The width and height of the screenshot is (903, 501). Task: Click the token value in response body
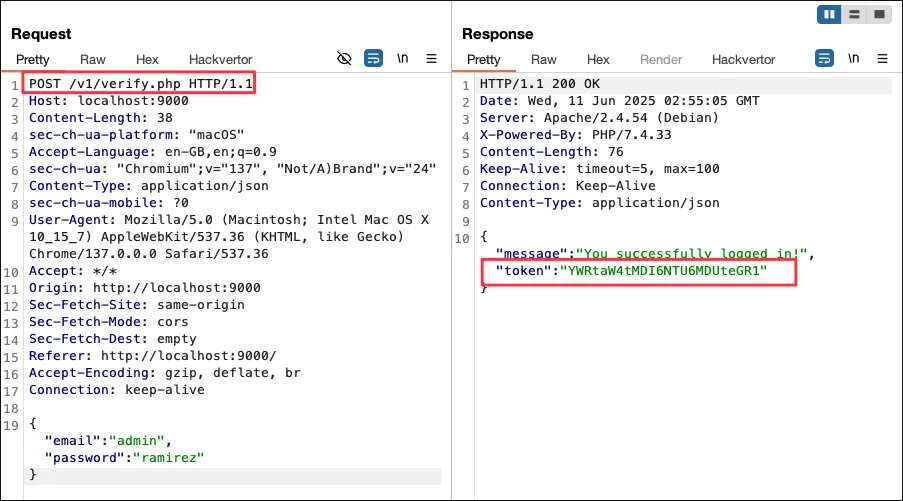[665, 271]
